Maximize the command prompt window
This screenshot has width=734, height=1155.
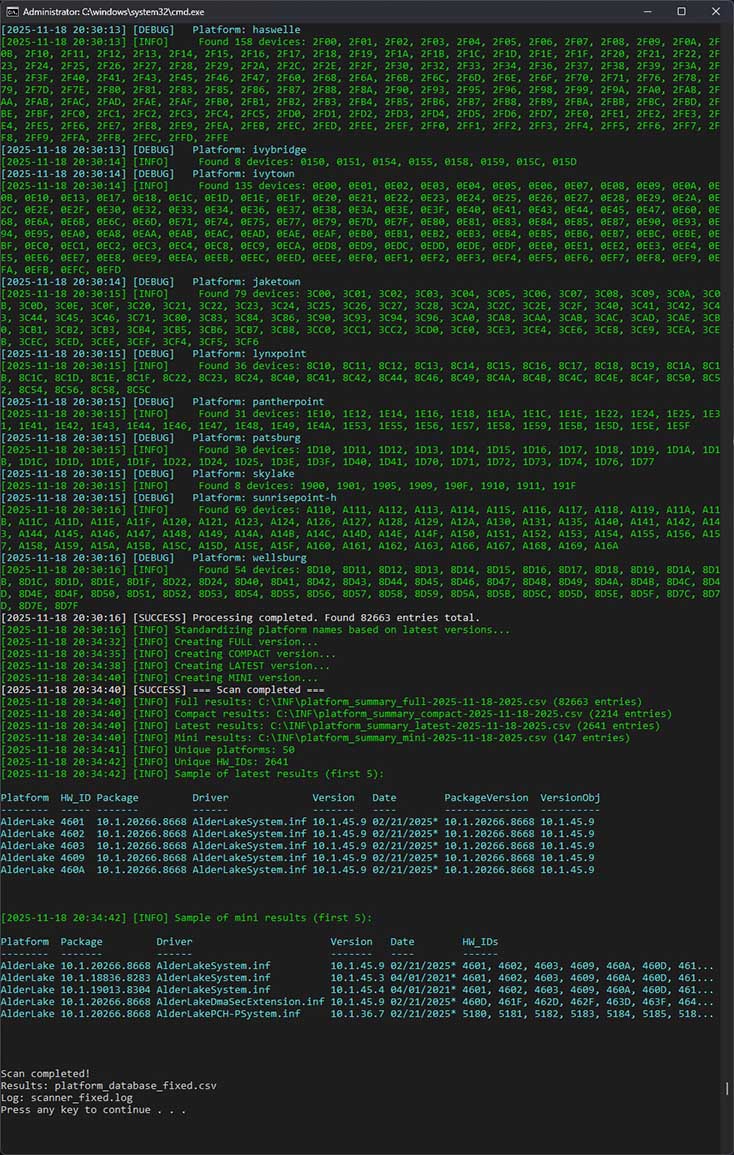[681, 11]
